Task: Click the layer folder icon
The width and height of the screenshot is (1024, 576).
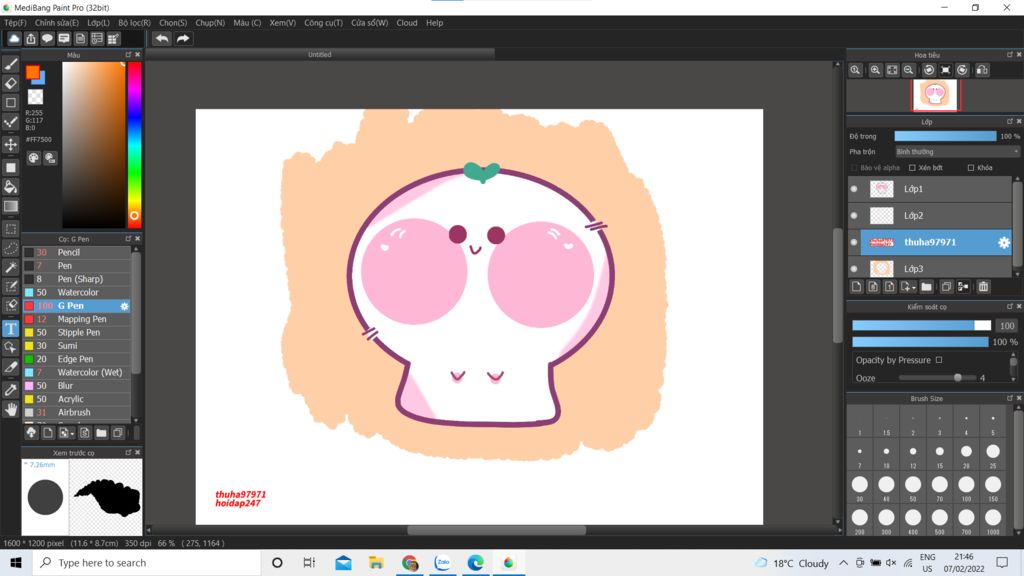Action: point(927,287)
